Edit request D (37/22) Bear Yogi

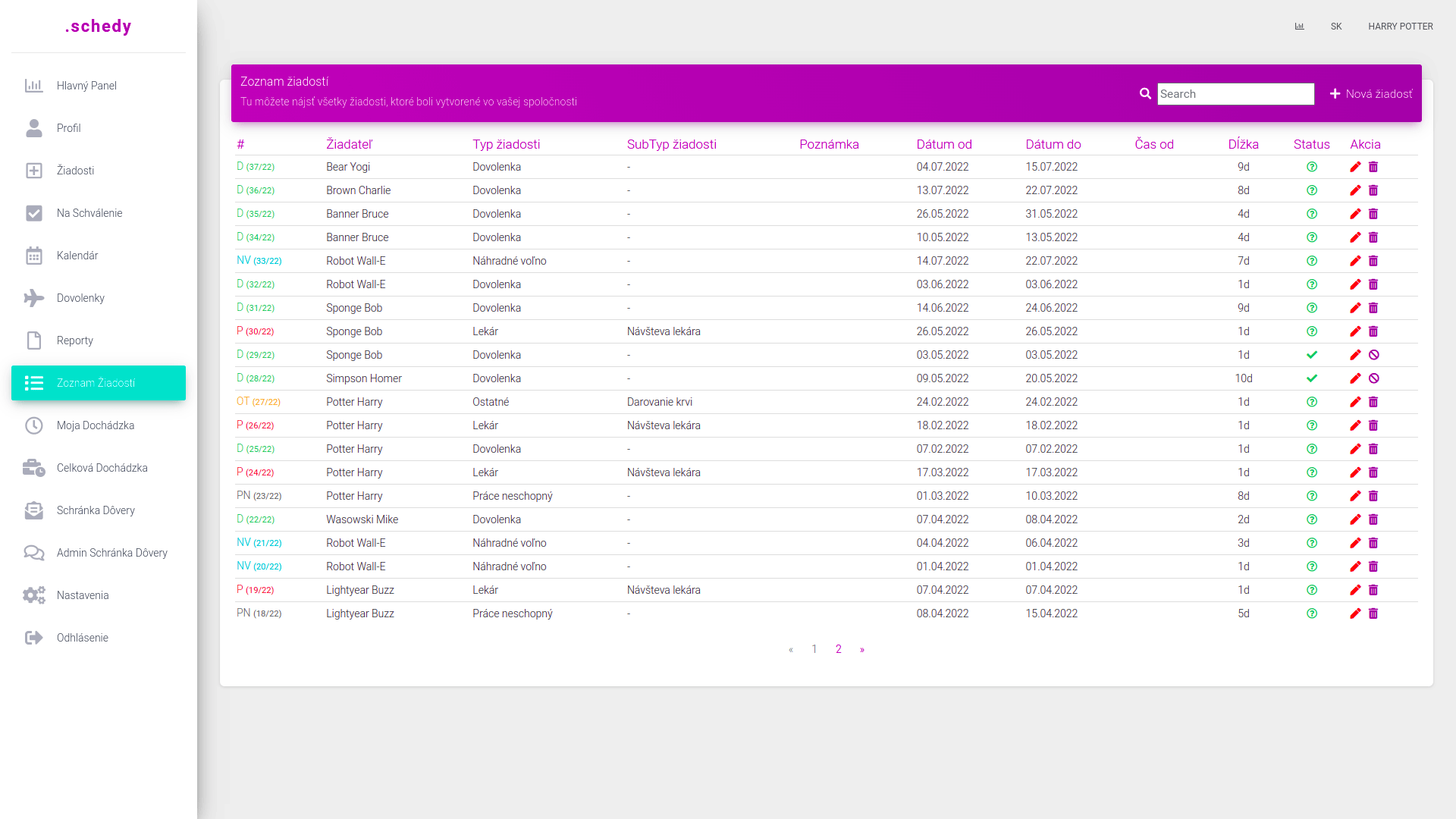[1355, 167]
